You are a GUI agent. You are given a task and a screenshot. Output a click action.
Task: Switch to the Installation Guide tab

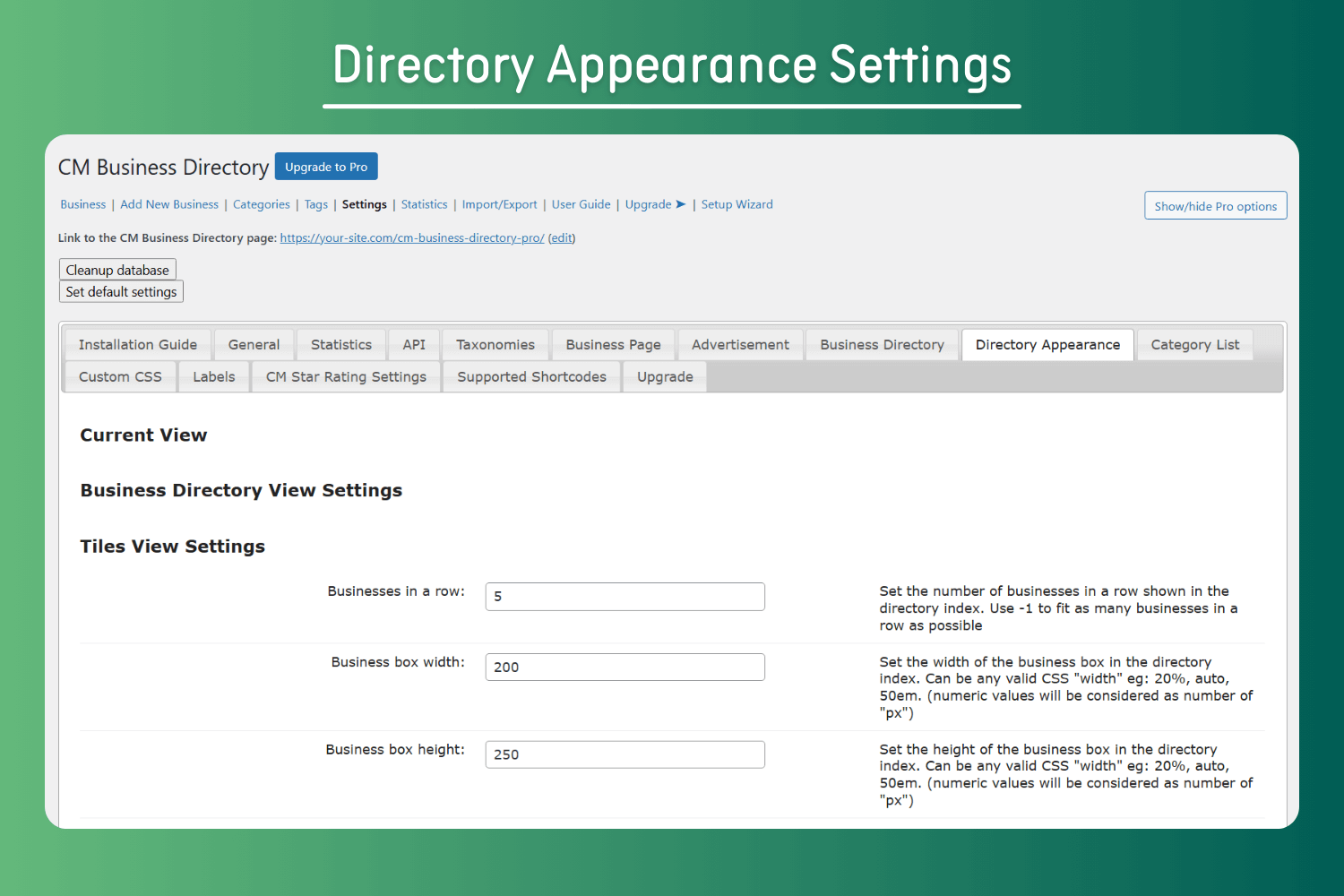[138, 345]
